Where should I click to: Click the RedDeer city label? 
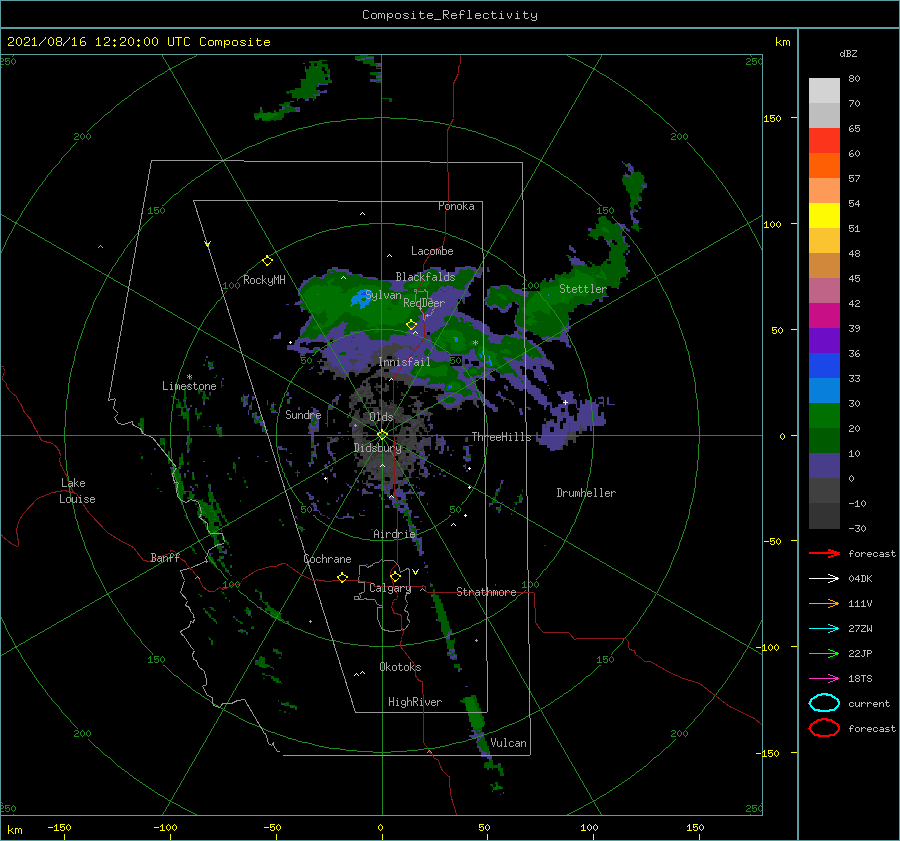[424, 303]
